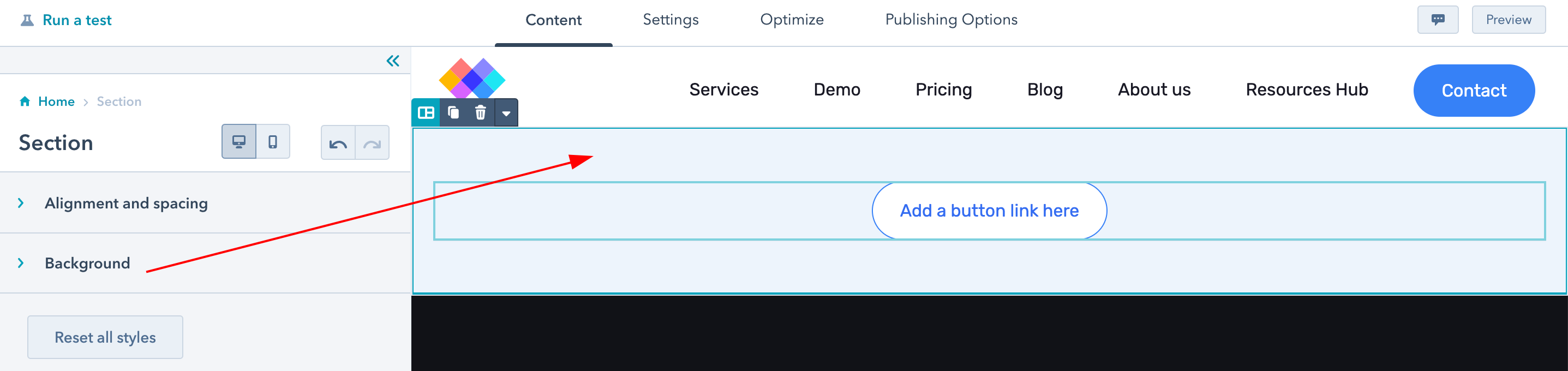
Task: Open the comments speech bubble icon
Action: click(1438, 20)
